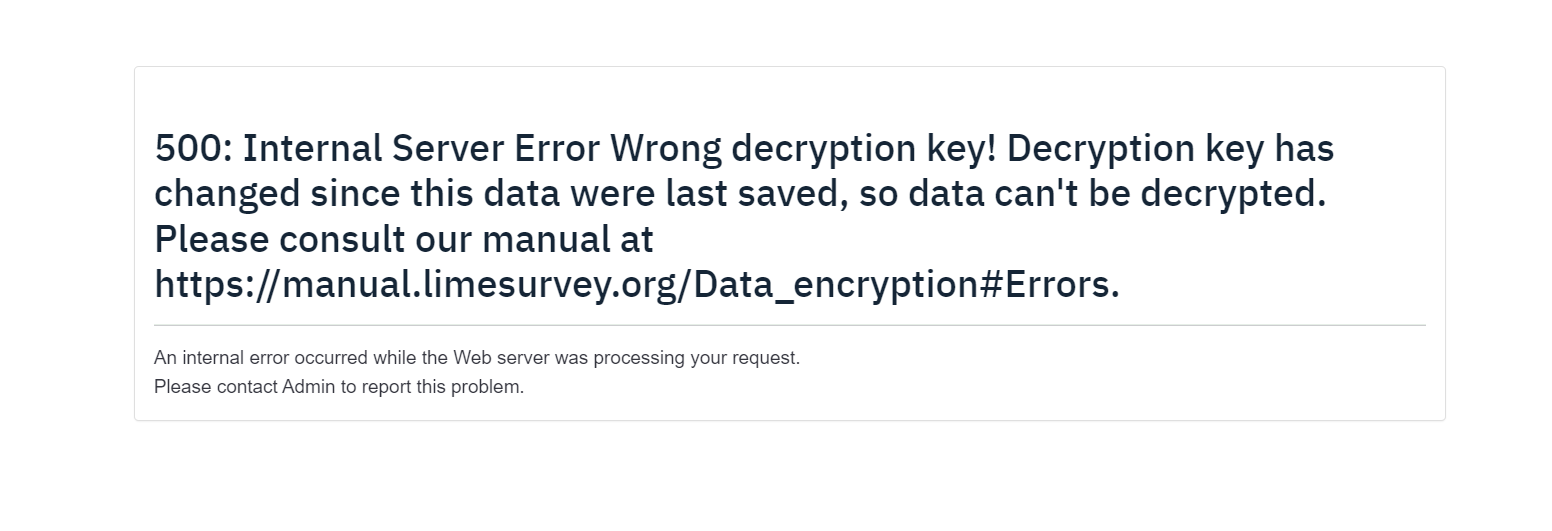1552x531 pixels.
Task: Click the number "500:" in the heading
Action: tap(193, 149)
